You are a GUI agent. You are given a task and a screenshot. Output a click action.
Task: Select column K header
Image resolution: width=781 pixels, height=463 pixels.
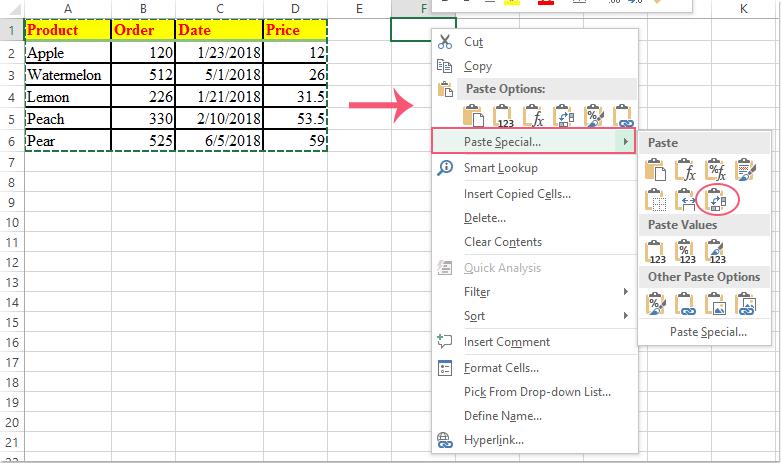tap(743, 8)
